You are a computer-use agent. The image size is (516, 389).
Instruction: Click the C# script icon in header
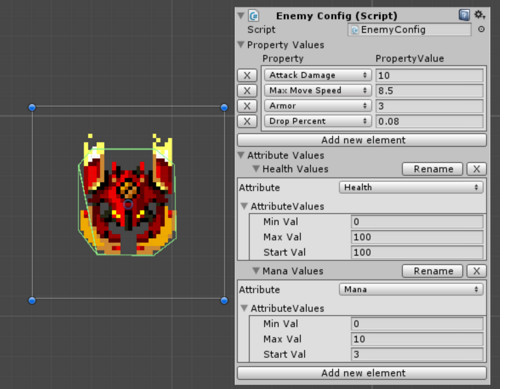(x=254, y=16)
